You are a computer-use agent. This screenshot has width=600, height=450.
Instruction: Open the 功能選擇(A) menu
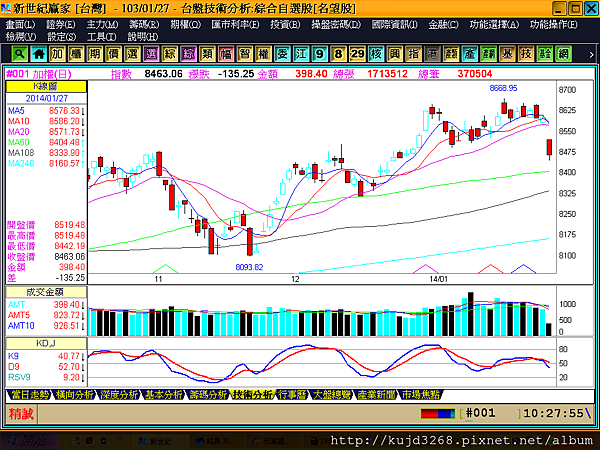pyautogui.click(x=494, y=24)
